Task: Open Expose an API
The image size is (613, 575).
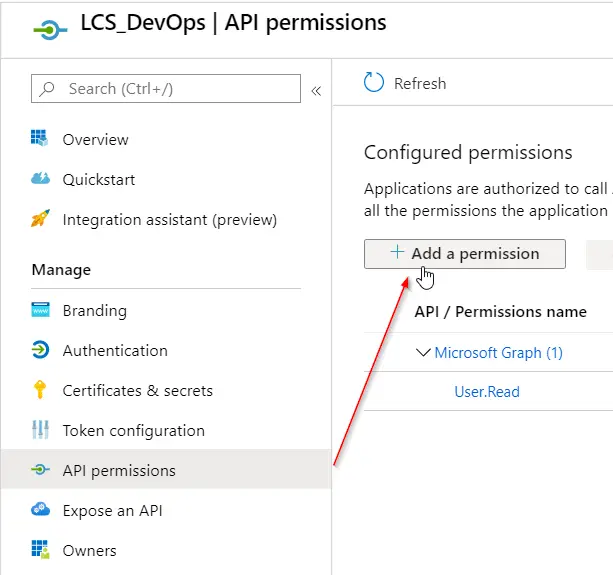Action: point(113,511)
